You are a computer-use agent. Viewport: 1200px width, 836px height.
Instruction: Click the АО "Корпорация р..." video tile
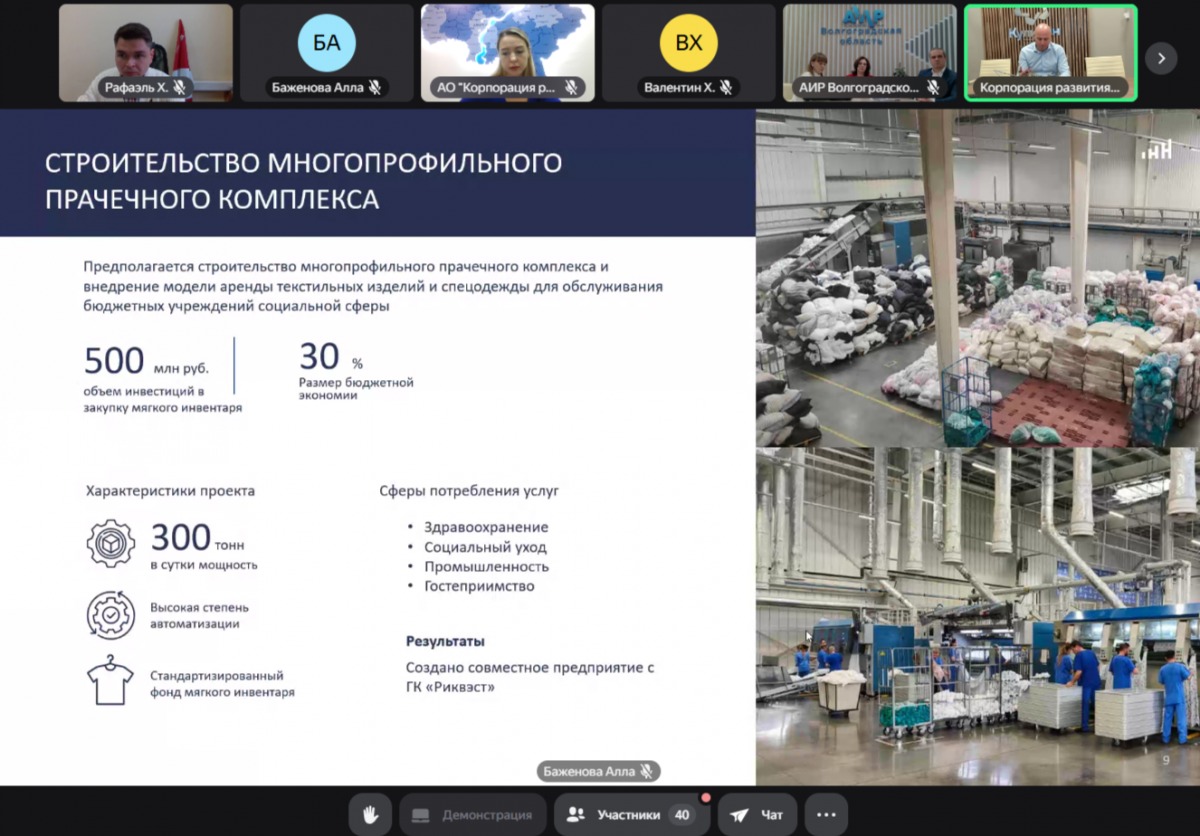[x=507, y=52]
